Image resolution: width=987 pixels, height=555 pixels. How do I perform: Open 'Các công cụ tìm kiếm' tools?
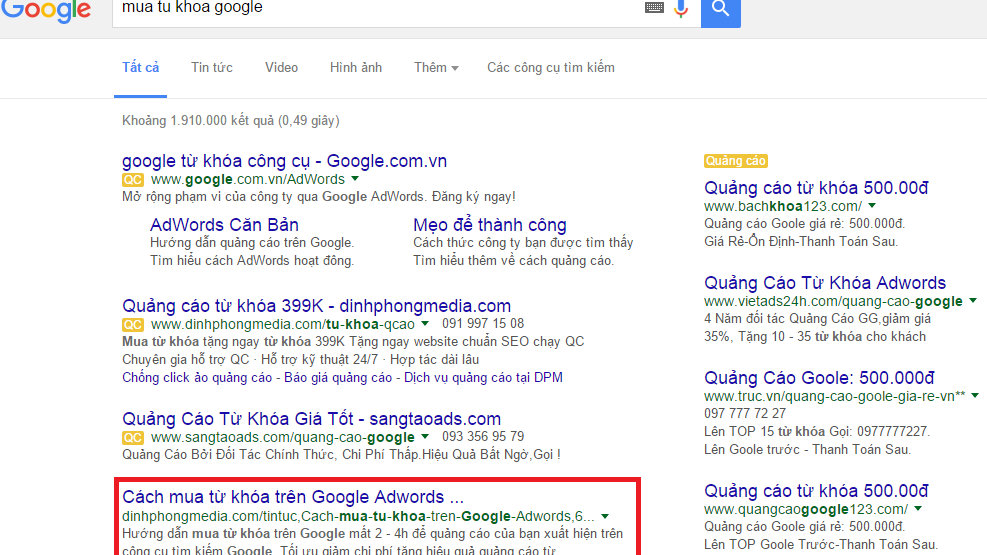tap(551, 67)
